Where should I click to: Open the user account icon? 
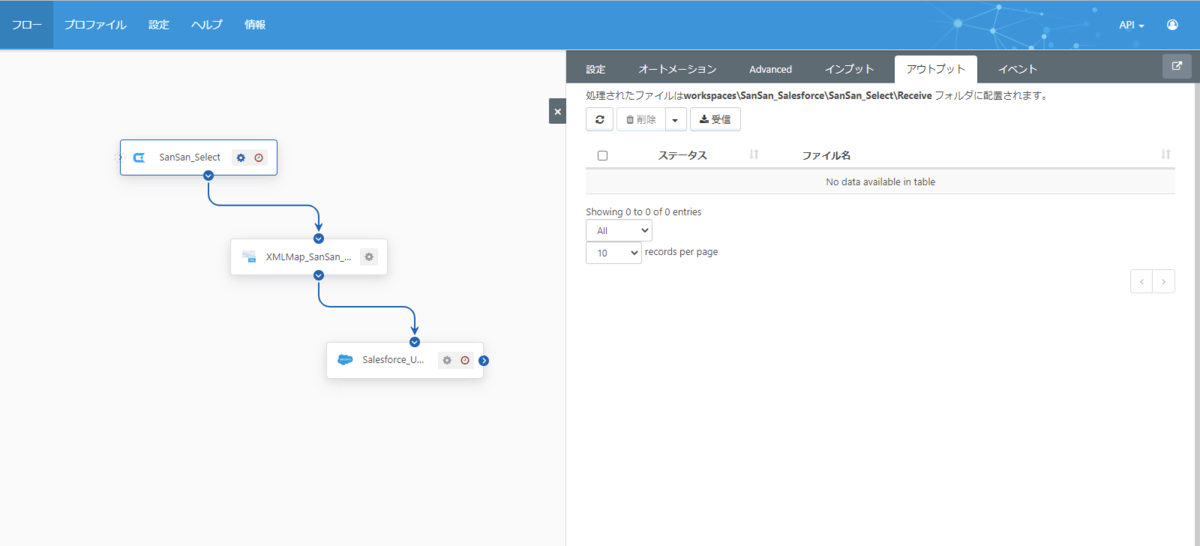point(1172,25)
